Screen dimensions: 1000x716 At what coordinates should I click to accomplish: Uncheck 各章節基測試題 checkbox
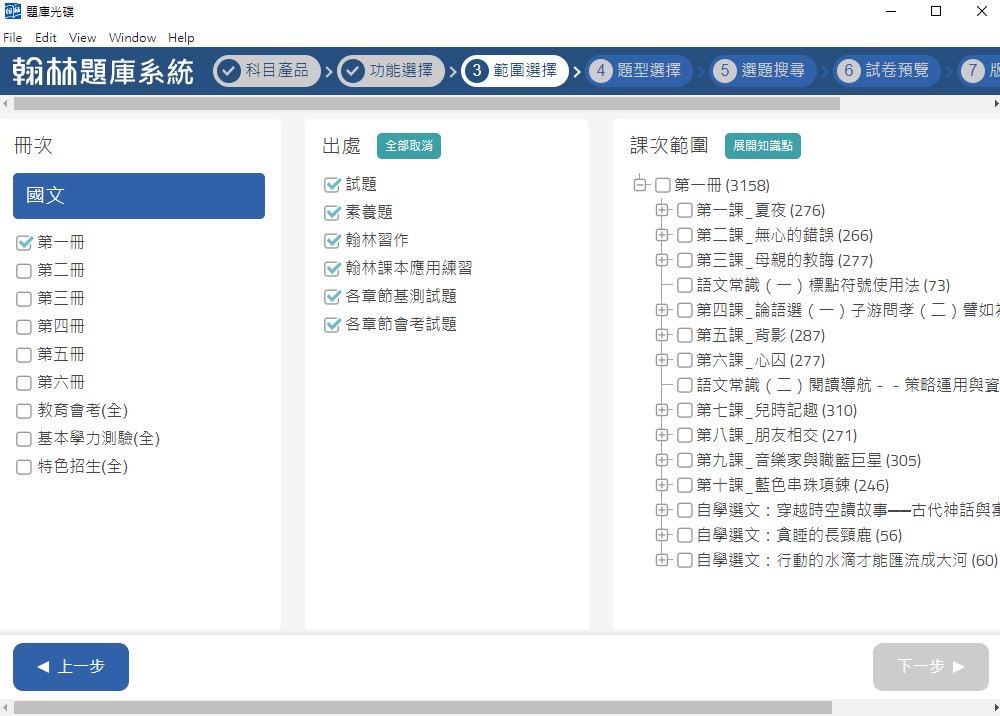click(x=332, y=296)
